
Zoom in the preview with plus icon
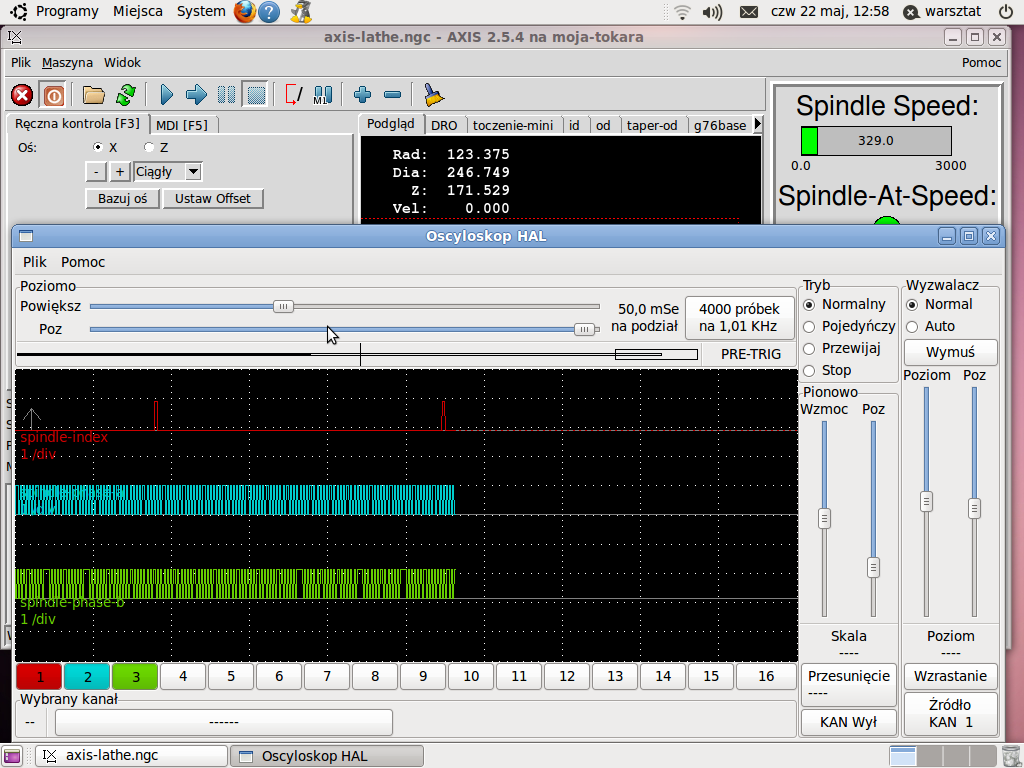(x=362, y=95)
